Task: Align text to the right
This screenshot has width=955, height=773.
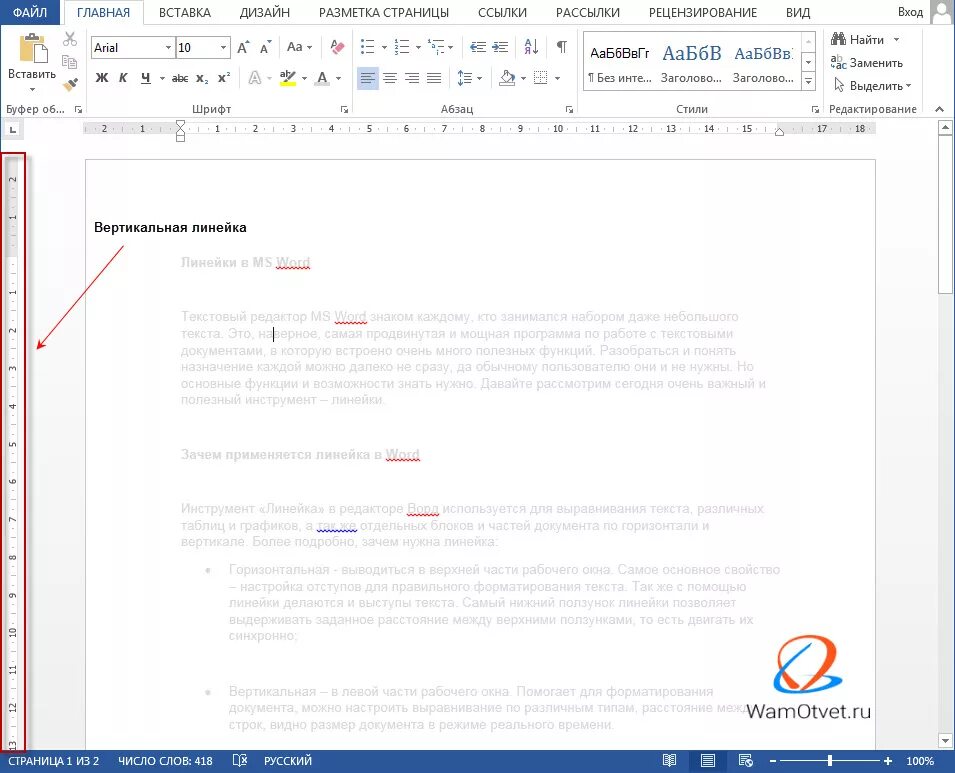Action: pyautogui.click(x=412, y=78)
